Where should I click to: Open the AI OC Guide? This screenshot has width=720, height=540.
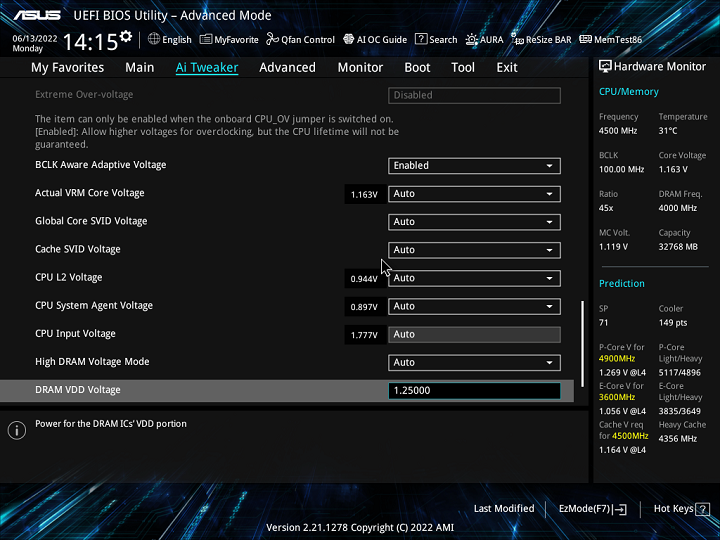(x=375, y=40)
